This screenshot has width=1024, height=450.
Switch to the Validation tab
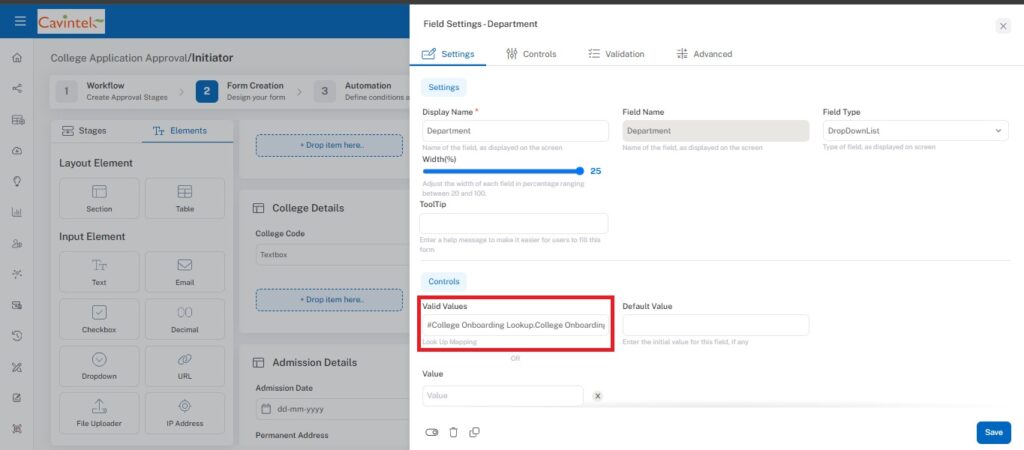(616, 54)
